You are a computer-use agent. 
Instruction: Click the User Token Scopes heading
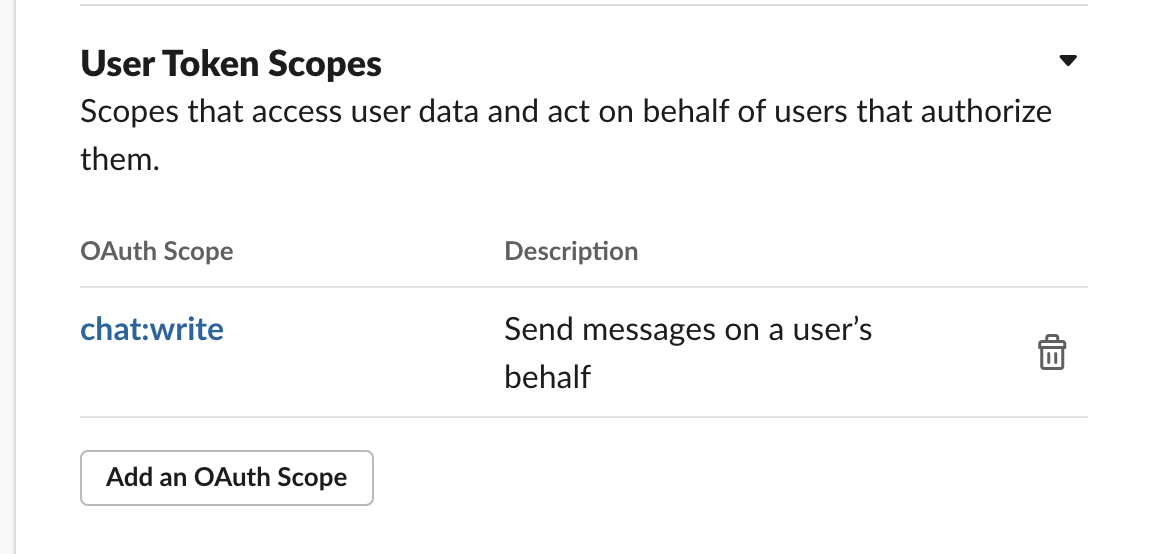(x=231, y=65)
